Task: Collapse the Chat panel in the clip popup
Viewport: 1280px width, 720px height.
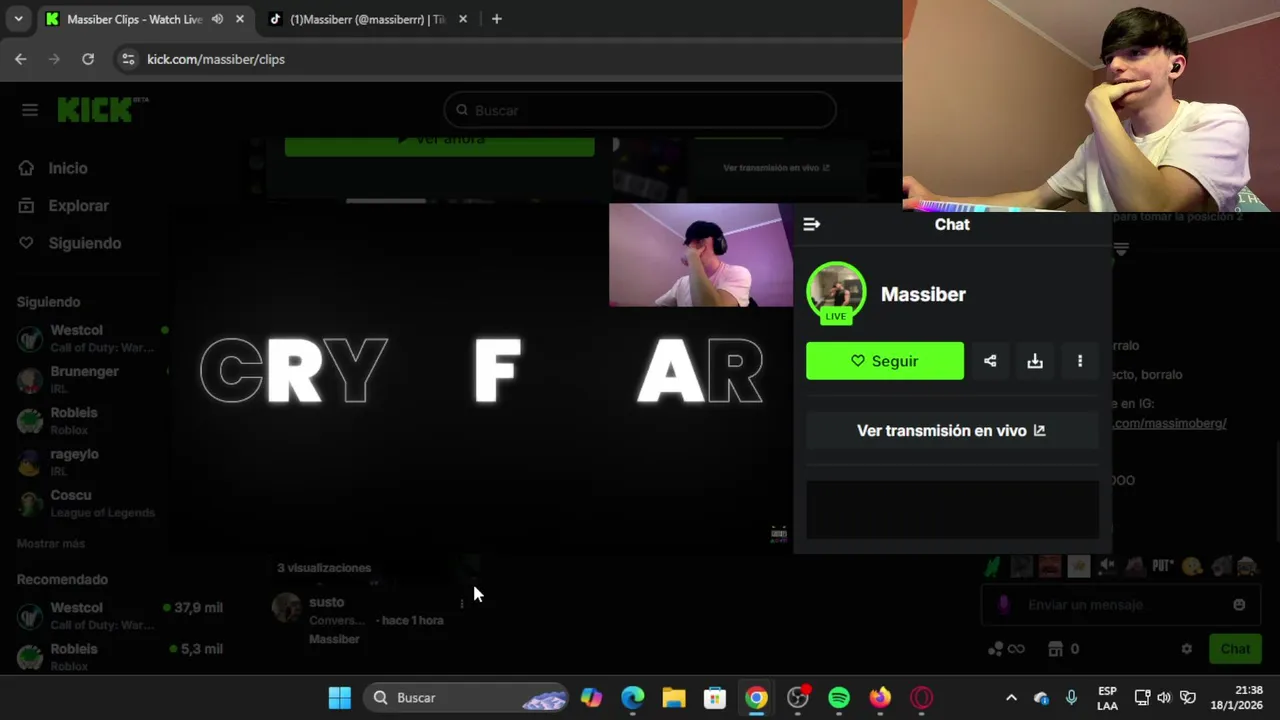Action: (811, 224)
